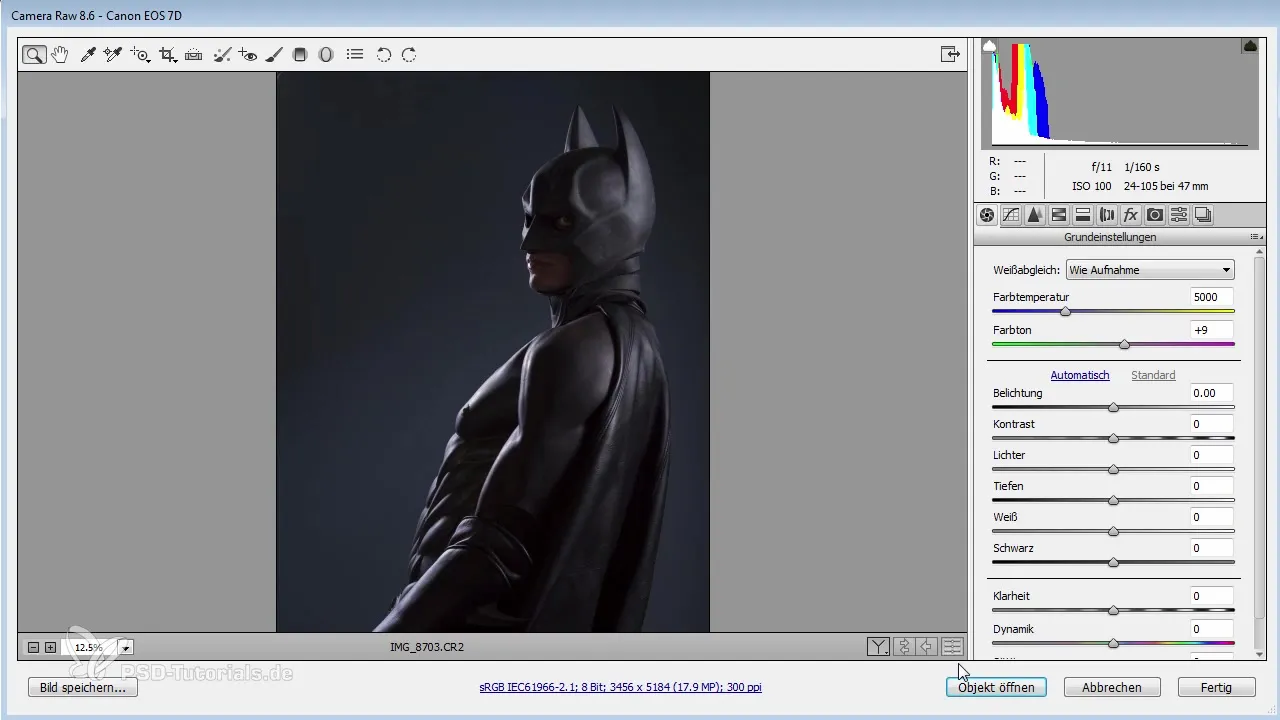Select the Straighten tool

194,55
